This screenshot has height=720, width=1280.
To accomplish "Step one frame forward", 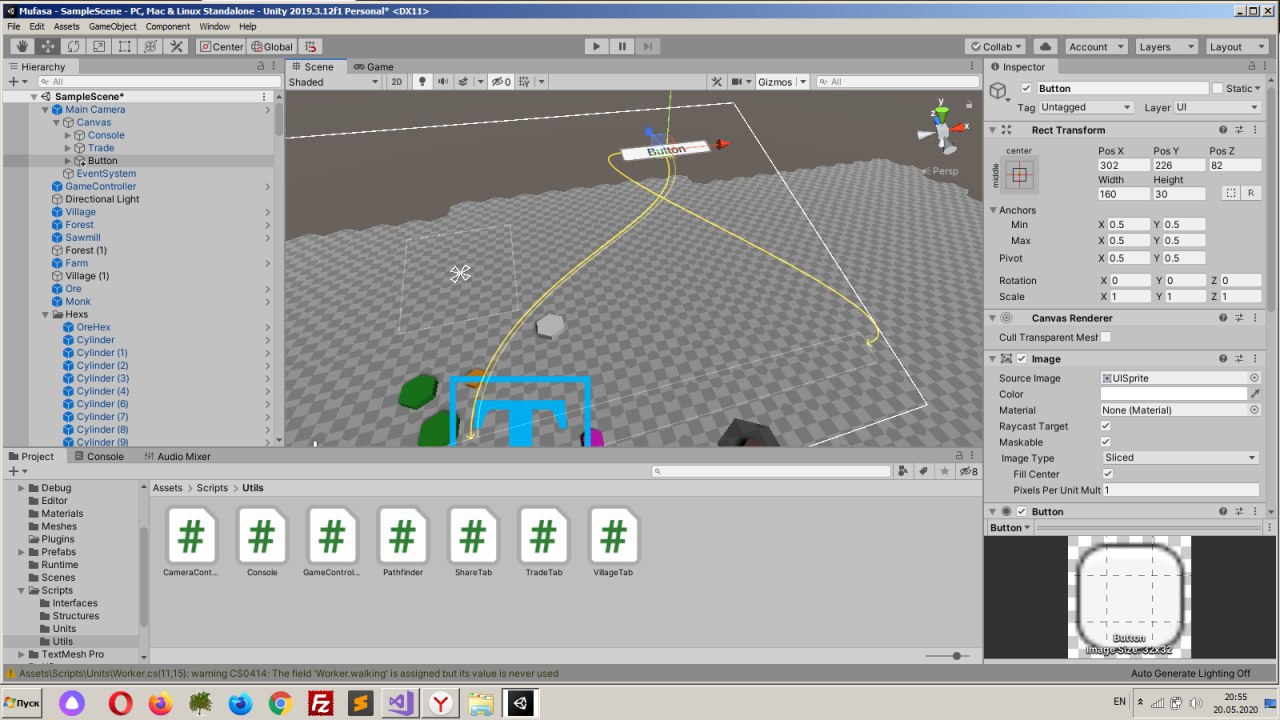I will [648, 47].
